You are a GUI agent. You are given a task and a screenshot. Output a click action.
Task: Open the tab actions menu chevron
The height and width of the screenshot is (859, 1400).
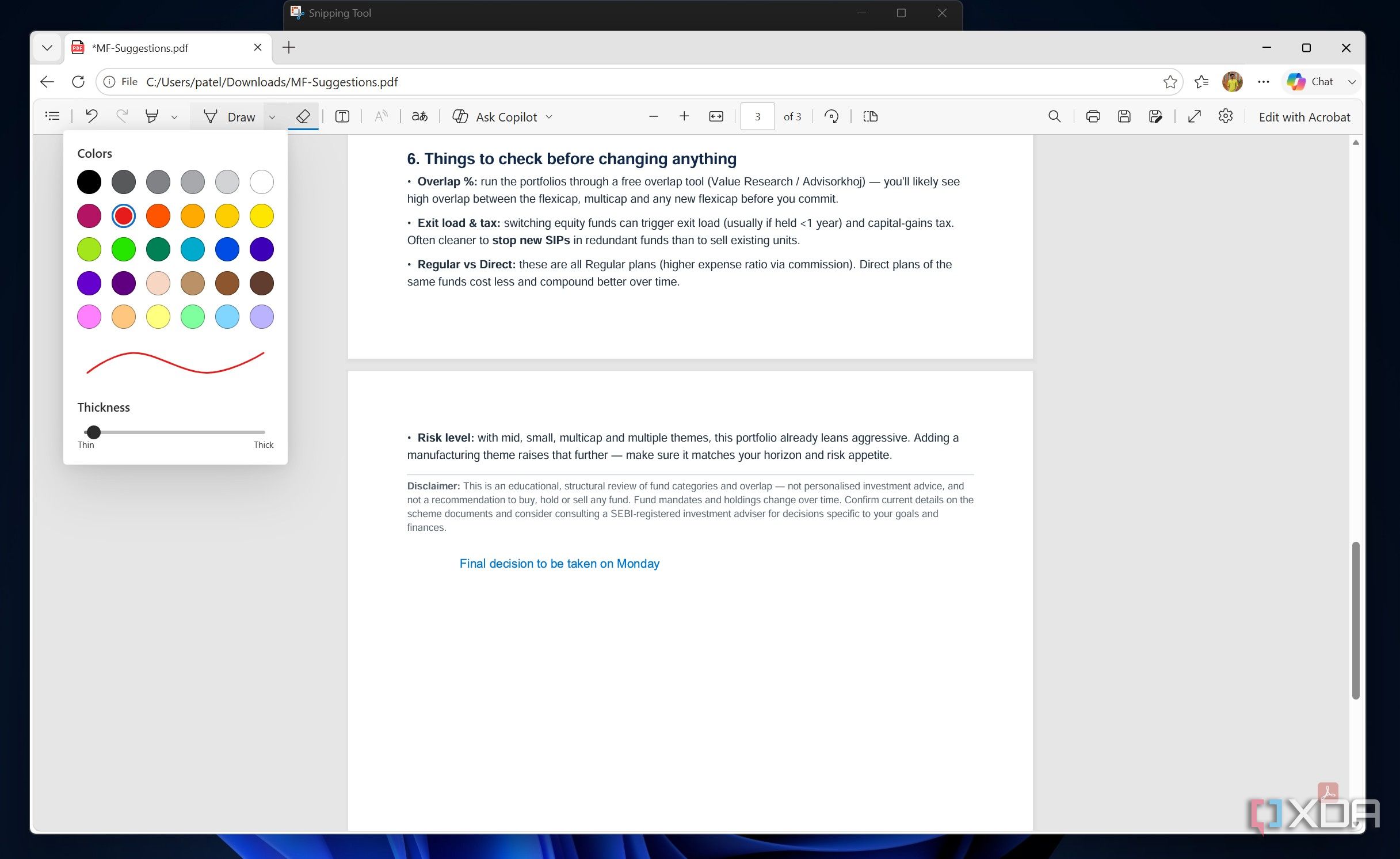click(x=47, y=48)
